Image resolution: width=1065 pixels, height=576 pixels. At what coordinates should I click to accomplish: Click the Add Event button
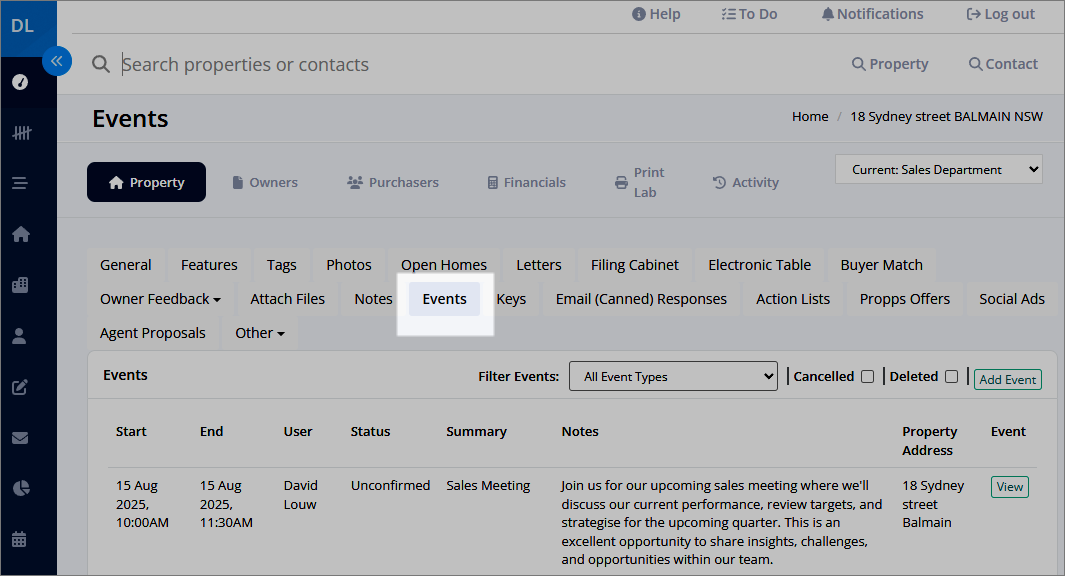point(1008,380)
